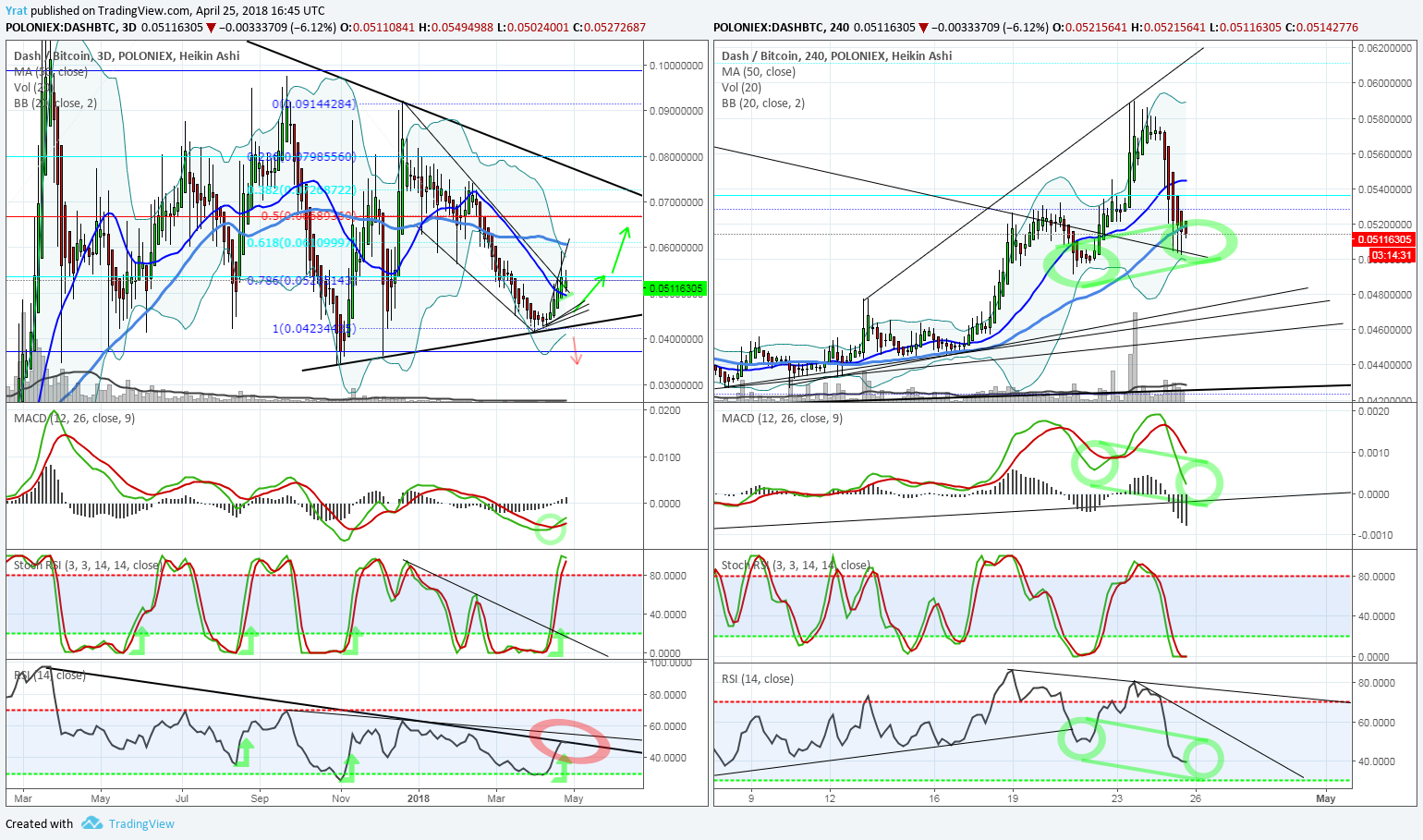Click the Sep label on the 3D chart time axis
1423x840 pixels.
(260, 798)
